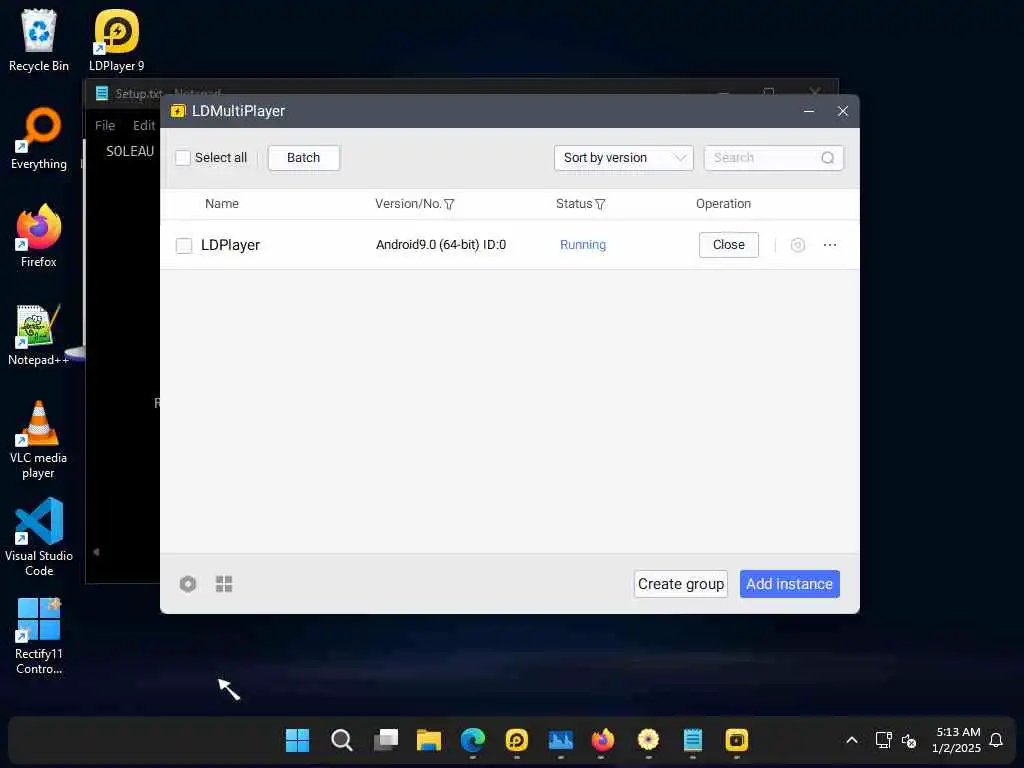
Task: Close the running LDPlayer instance
Action: pos(729,245)
